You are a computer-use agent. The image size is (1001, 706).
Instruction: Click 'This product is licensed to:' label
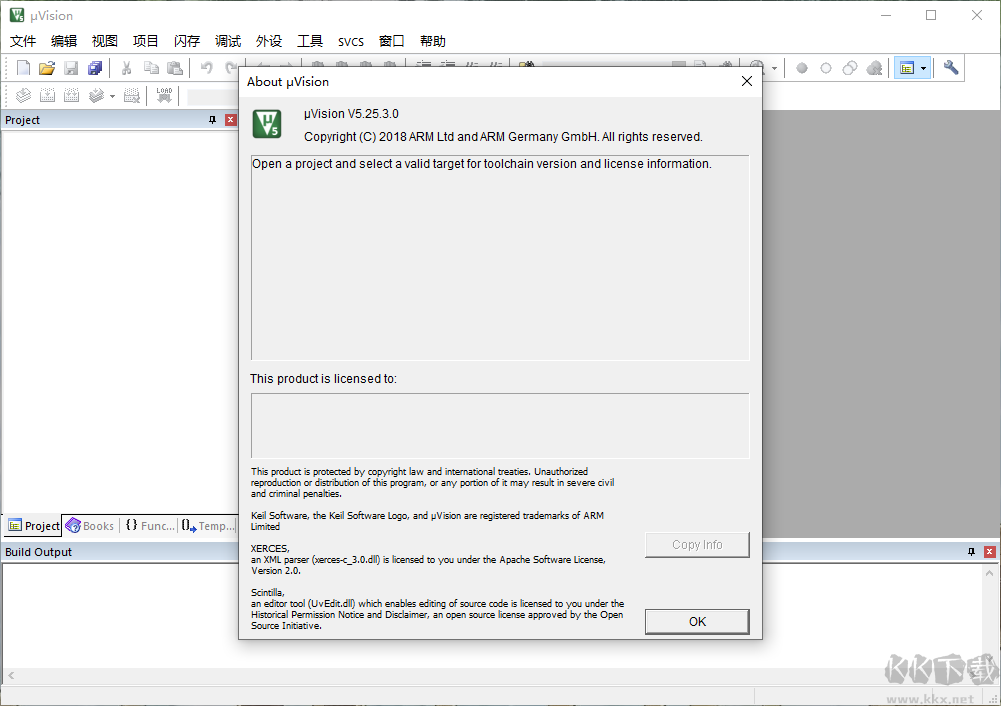pos(323,379)
